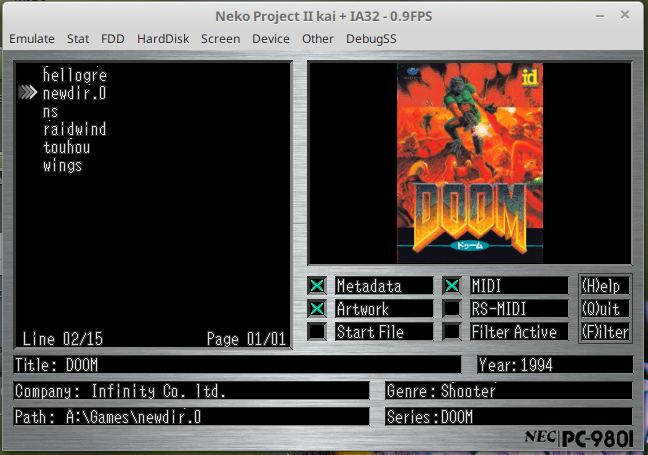The height and width of the screenshot is (455, 648).
Task: Open the Screen menu
Action: pos(220,39)
